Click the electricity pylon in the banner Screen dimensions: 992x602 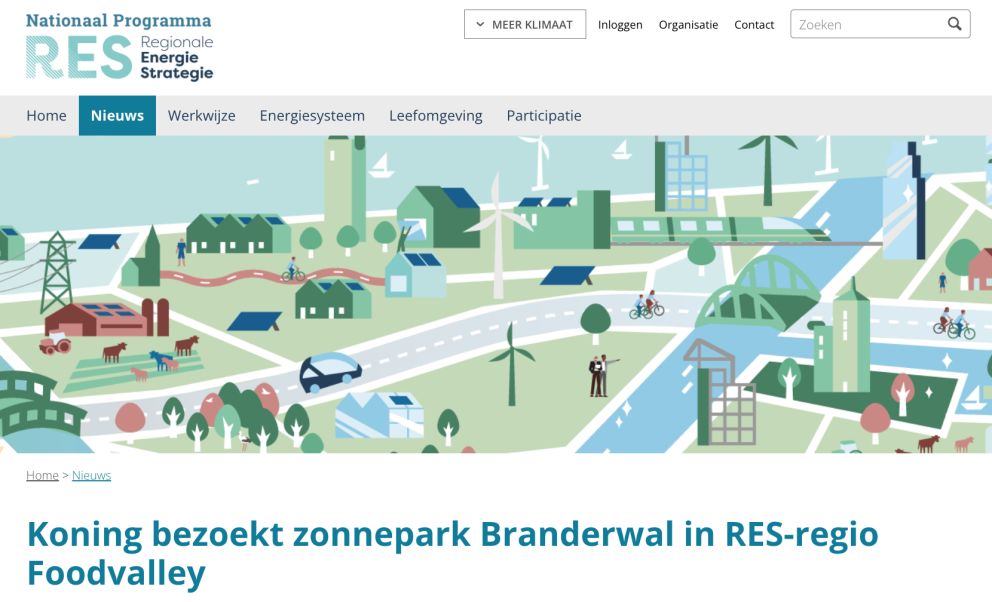(56, 272)
